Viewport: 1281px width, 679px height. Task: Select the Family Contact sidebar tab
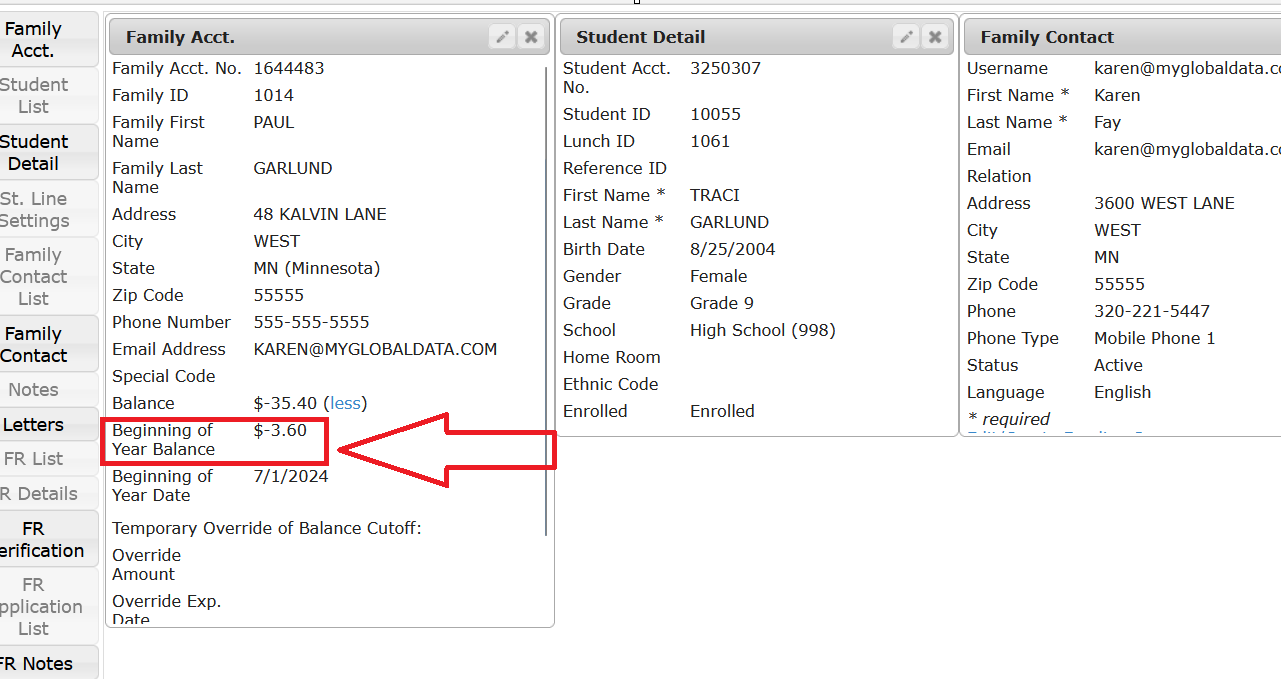point(35,345)
